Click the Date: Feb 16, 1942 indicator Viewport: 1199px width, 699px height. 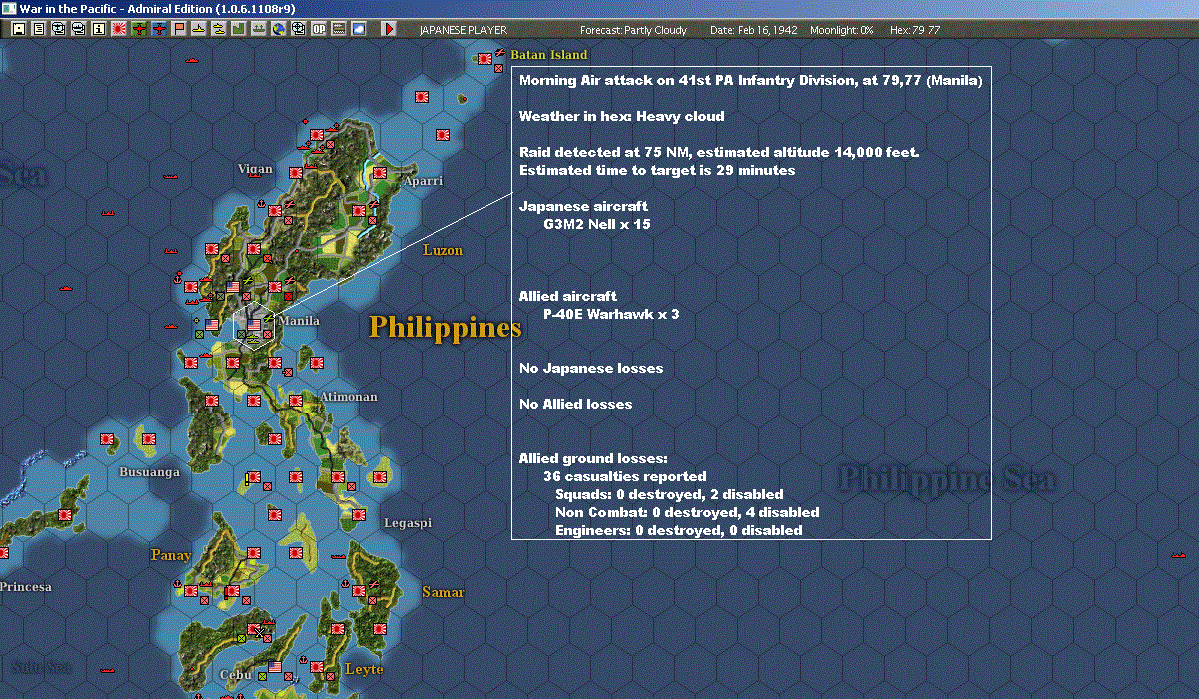[753, 30]
